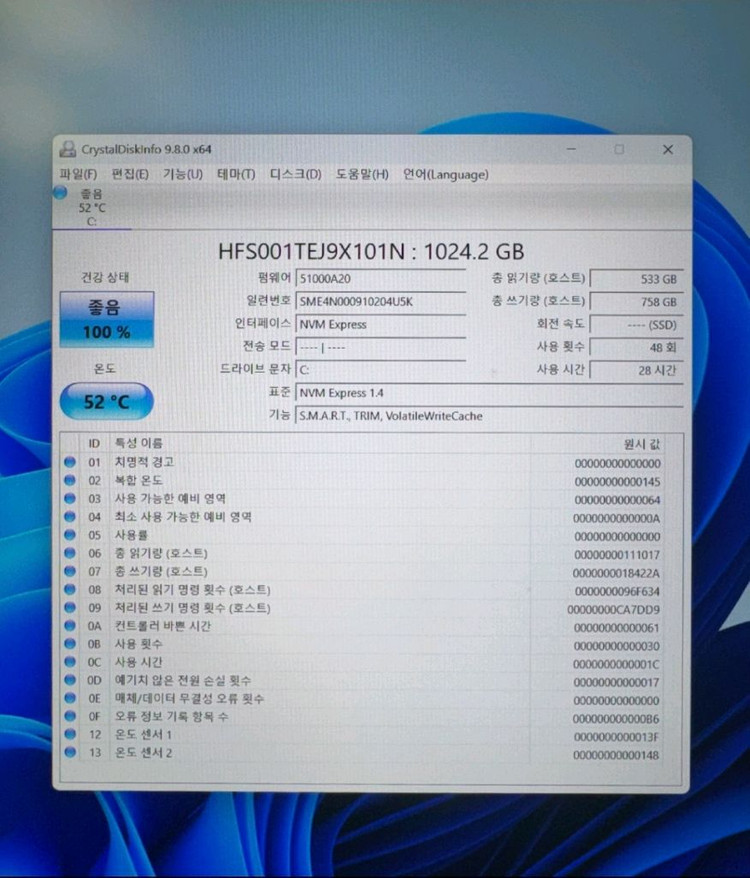Screen dimensions: 750x878
Task: Click the standard field NVM Express 1.4
Action: tap(489, 393)
